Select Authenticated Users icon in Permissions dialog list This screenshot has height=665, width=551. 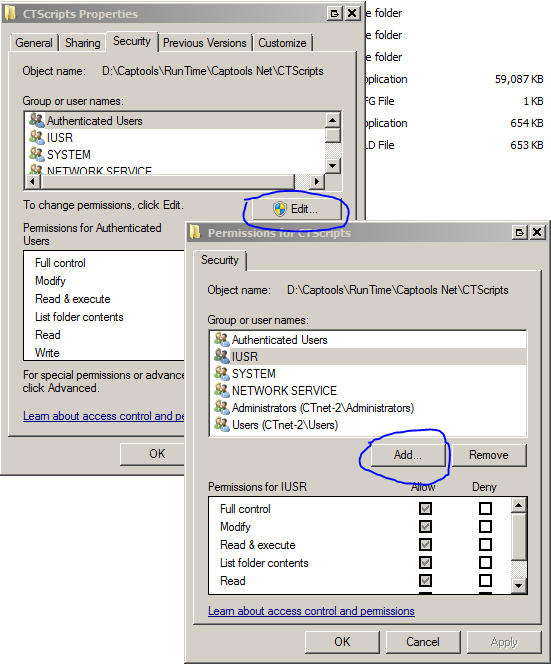click(222, 339)
